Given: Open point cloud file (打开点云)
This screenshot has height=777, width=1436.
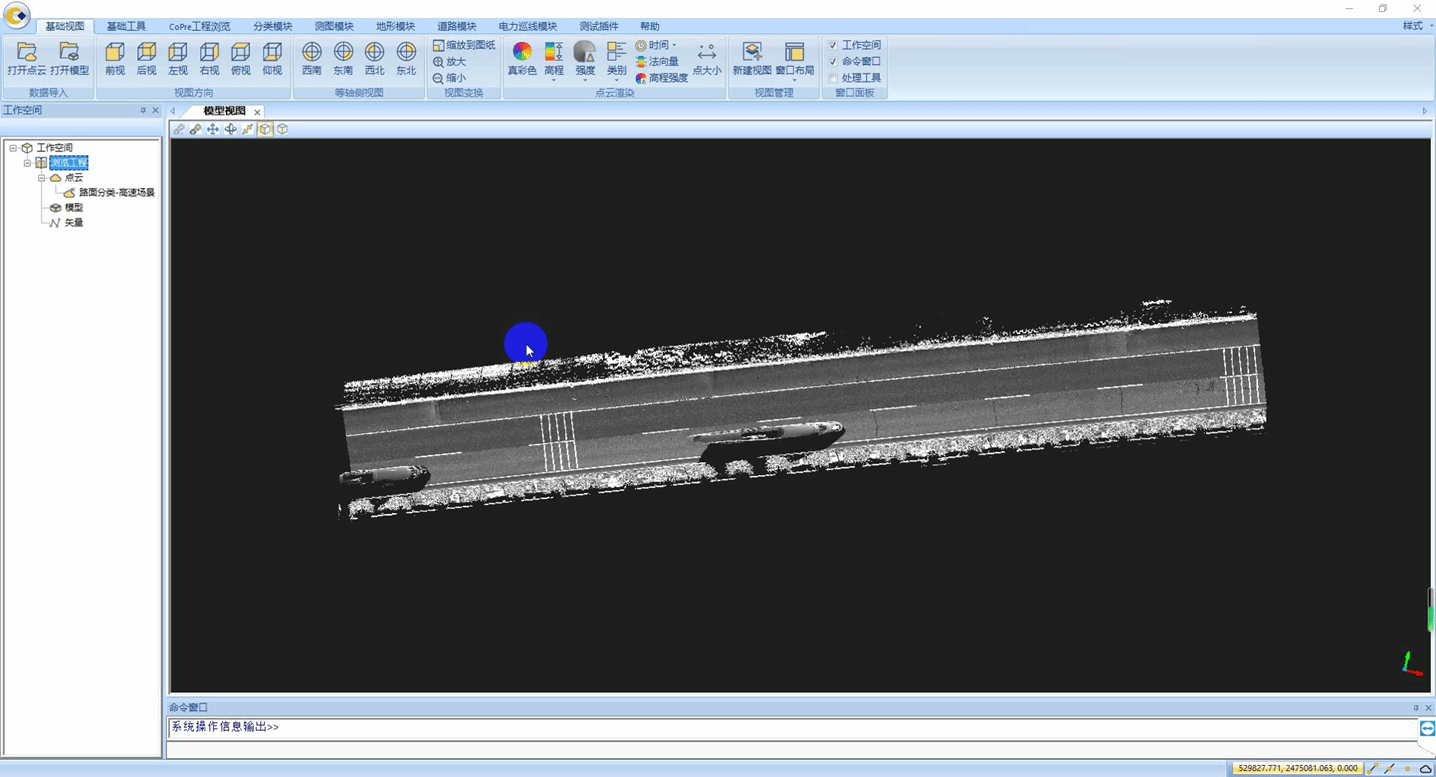Looking at the screenshot, I should click(27, 59).
